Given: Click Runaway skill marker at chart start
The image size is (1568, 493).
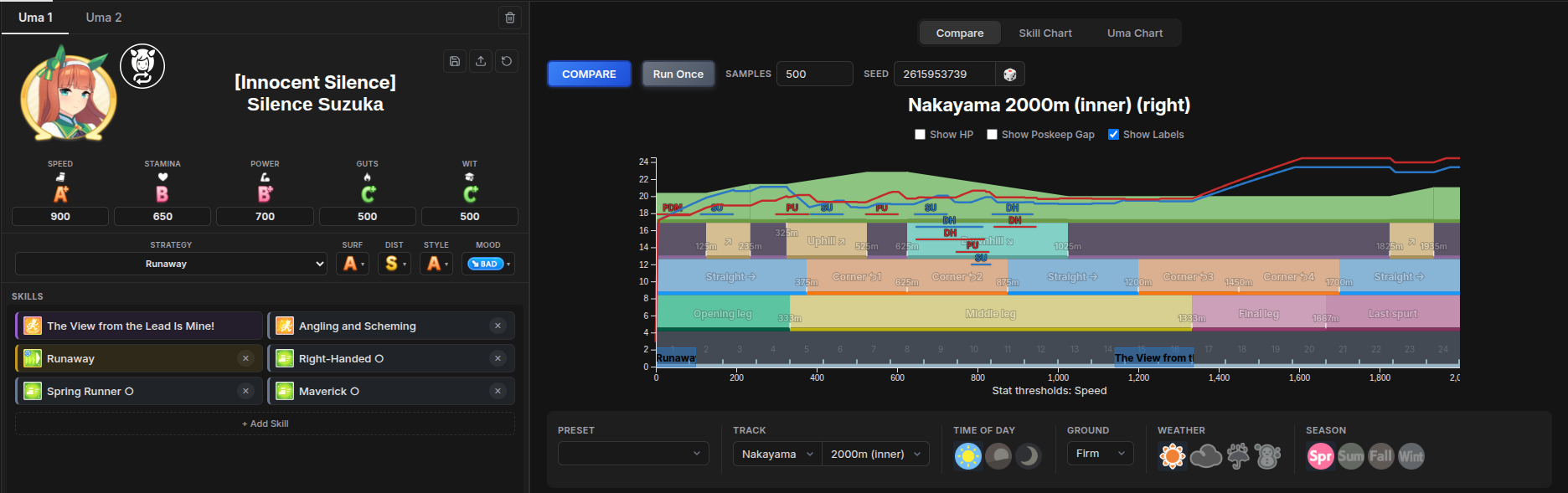Looking at the screenshot, I should 676,358.
